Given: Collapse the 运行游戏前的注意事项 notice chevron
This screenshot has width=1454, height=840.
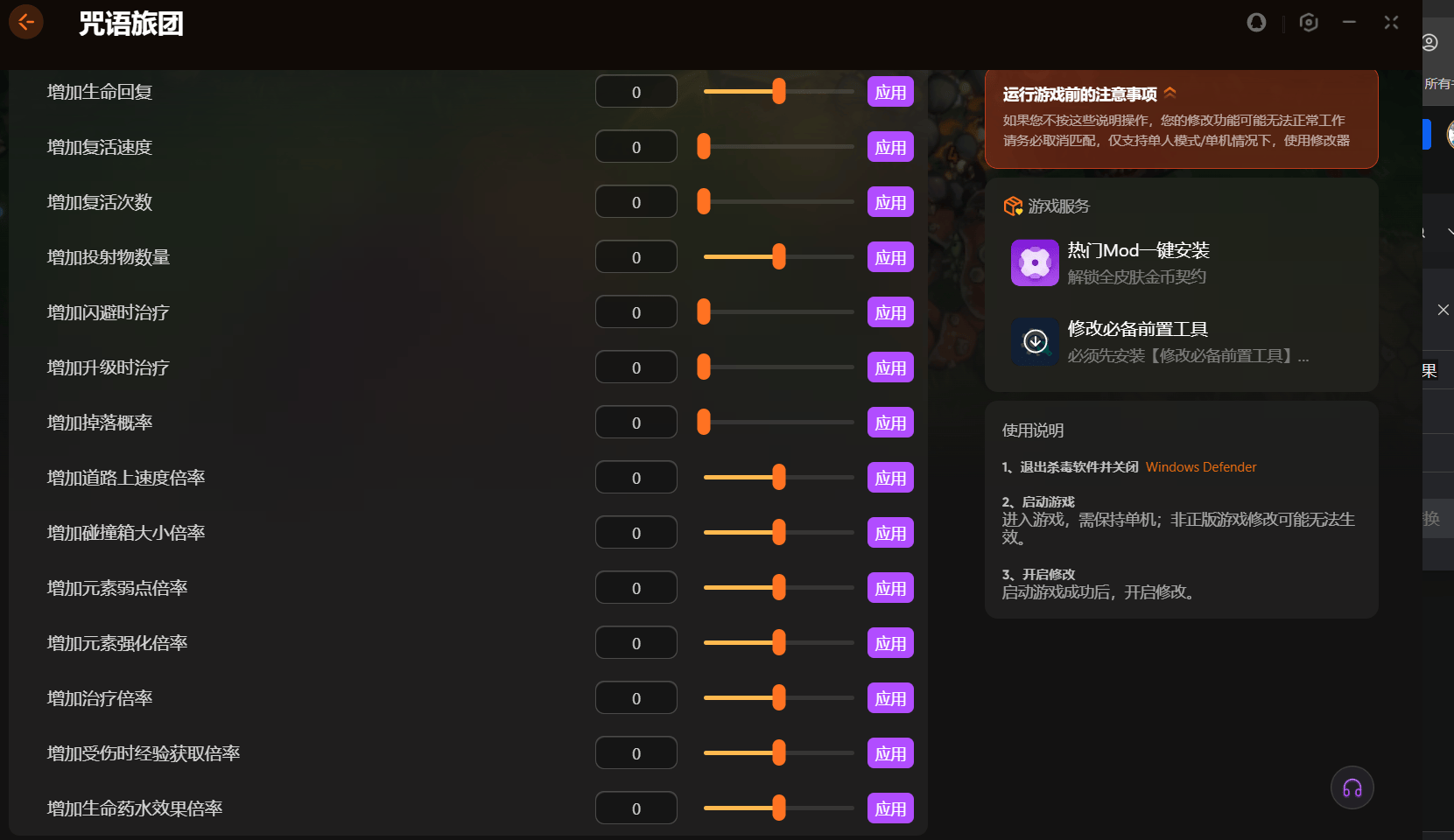Looking at the screenshot, I should click(x=1170, y=93).
